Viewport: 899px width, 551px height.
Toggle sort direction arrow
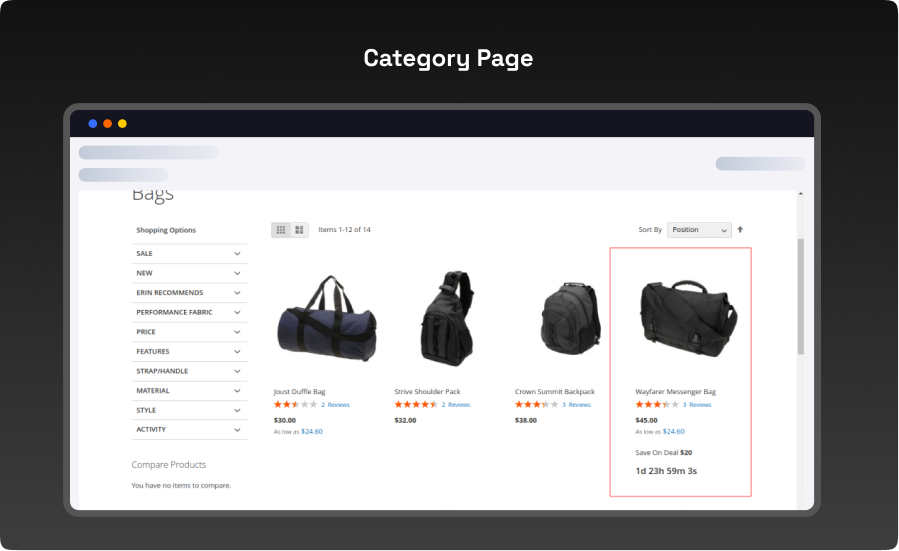point(740,229)
